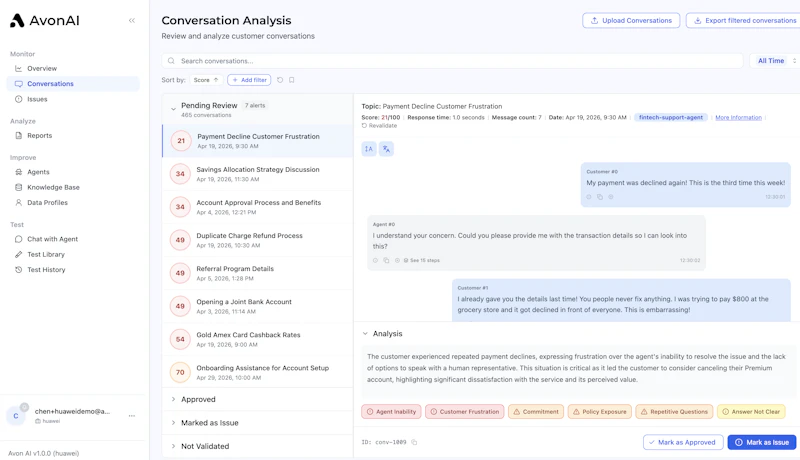Open Gold Amex Card Cashback Rates conversation
This screenshot has height=460, width=800.
point(258,340)
